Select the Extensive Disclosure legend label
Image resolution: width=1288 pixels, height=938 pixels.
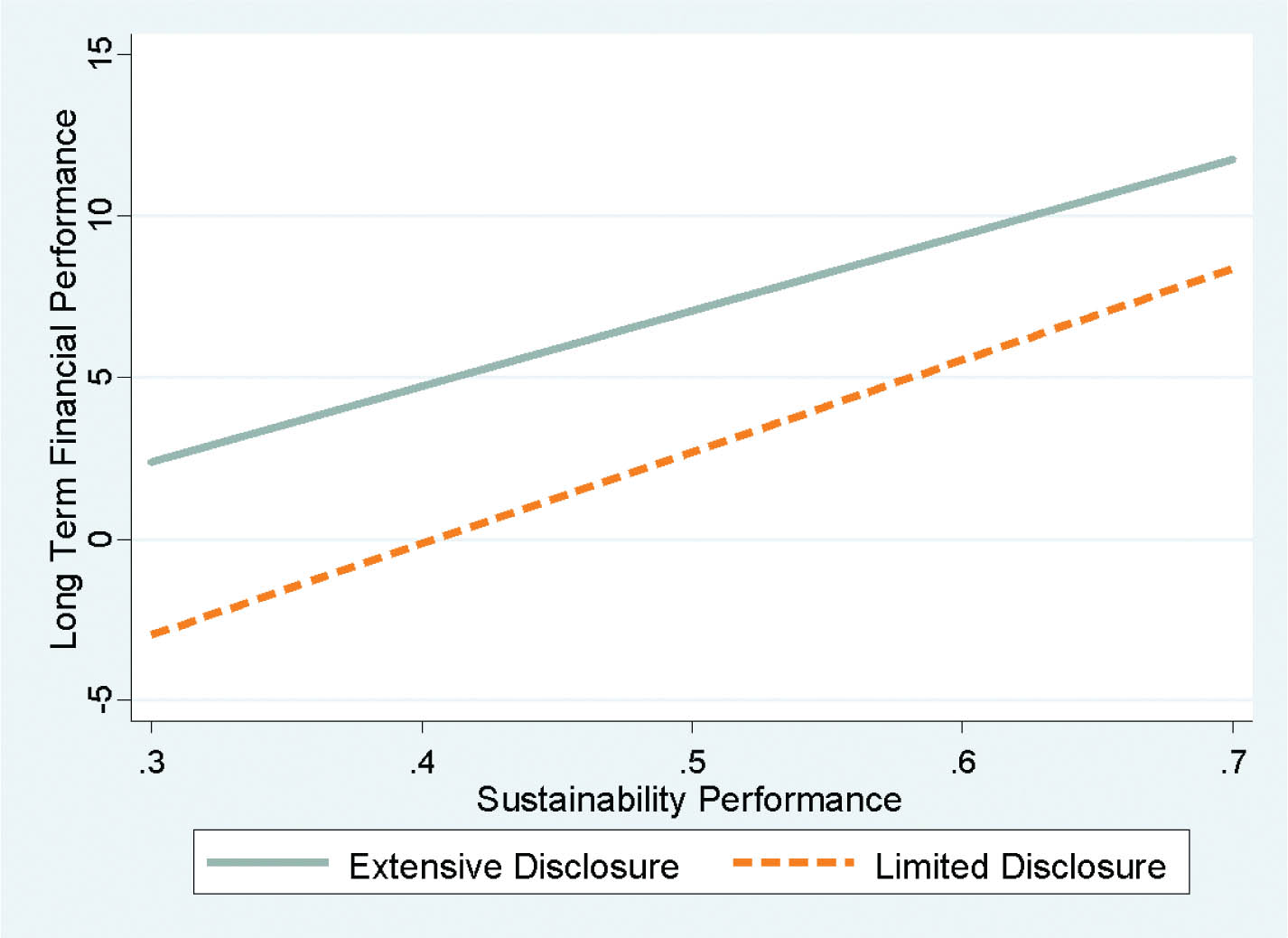pyautogui.click(x=513, y=867)
